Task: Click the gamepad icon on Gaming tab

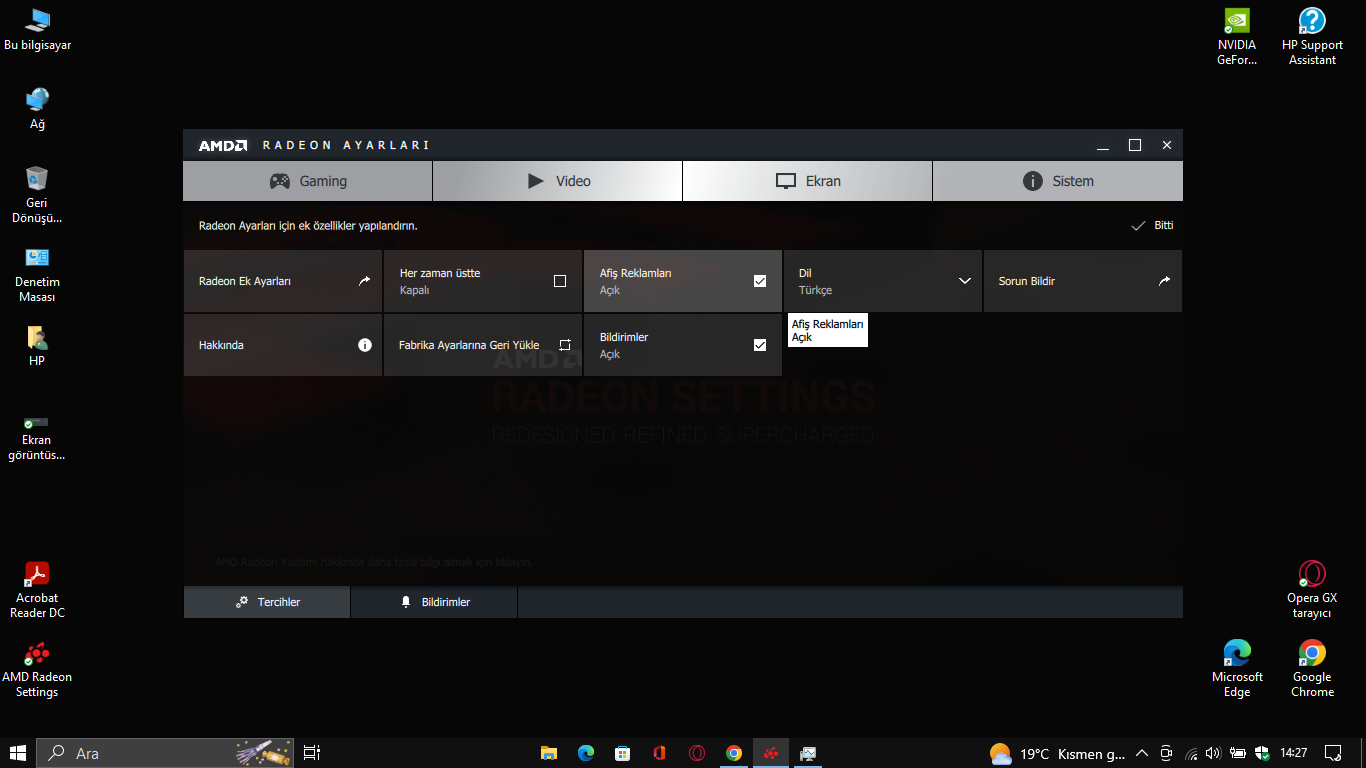Action: pyautogui.click(x=280, y=181)
